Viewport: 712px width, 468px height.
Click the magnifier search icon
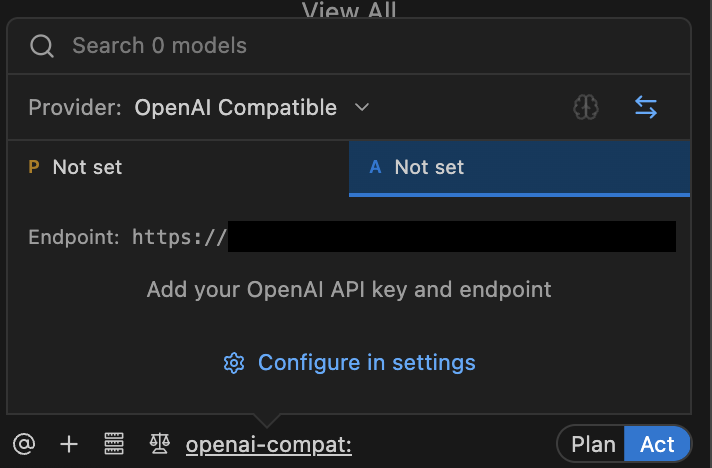point(41,46)
